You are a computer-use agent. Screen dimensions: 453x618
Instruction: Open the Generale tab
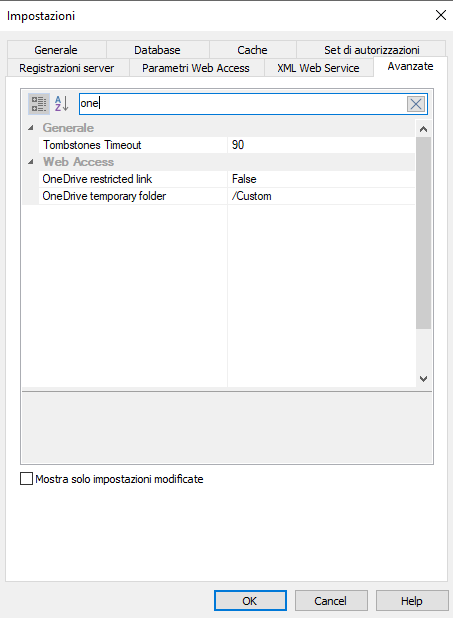coord(56,50)
